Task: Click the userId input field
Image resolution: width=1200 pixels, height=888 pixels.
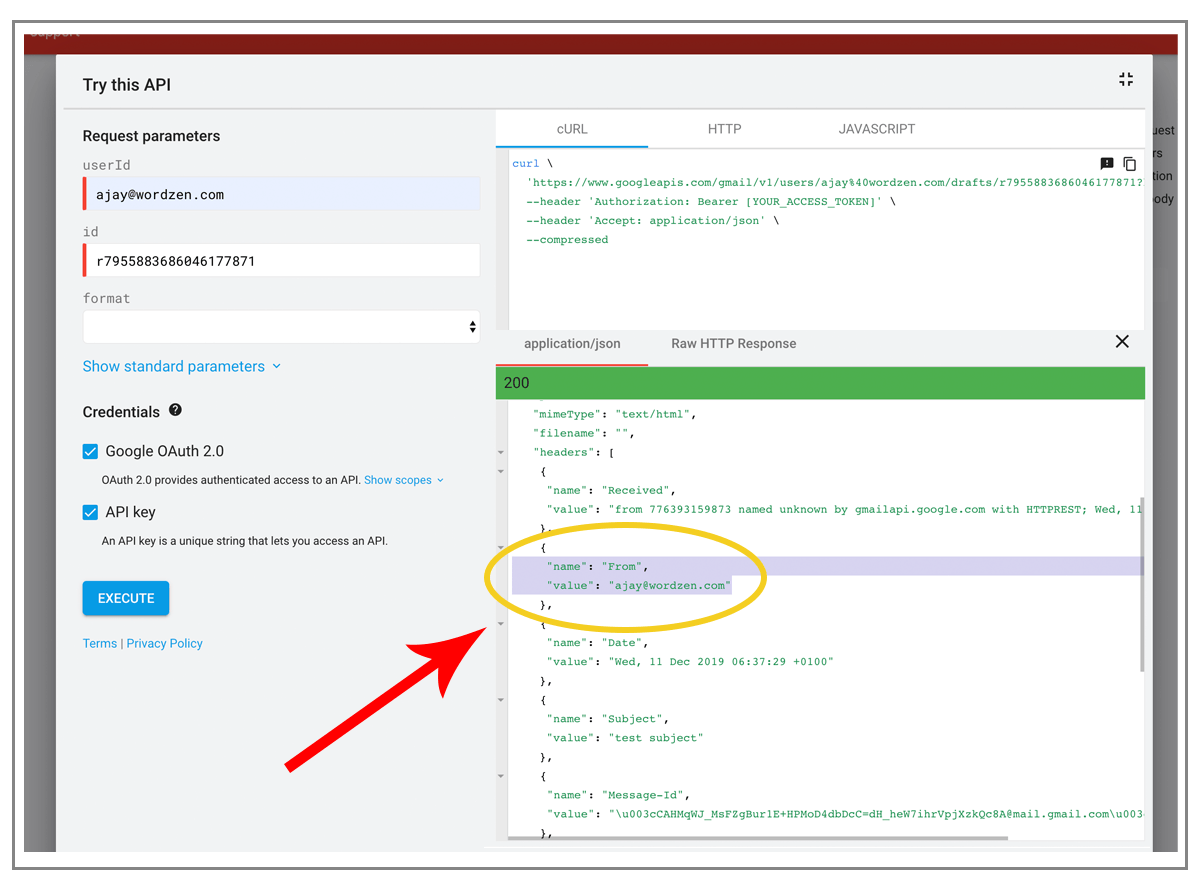Action: click(282, 194)
